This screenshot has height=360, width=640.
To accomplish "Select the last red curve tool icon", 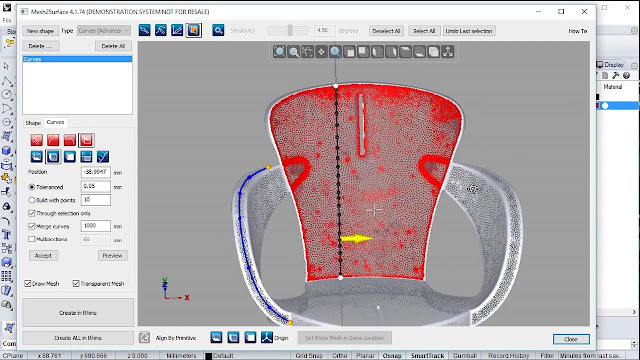I will pyautogui.click(x=86, y=140).
